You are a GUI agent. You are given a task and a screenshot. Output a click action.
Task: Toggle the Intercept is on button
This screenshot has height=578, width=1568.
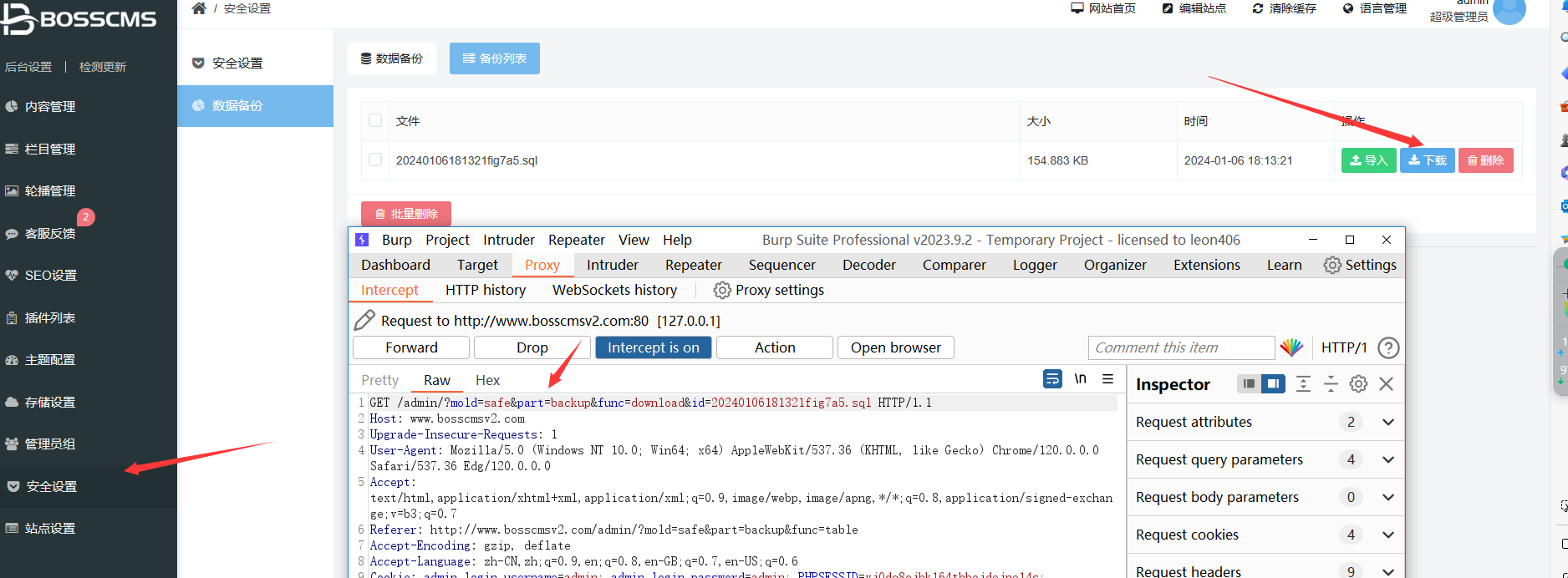coord(653,347)
